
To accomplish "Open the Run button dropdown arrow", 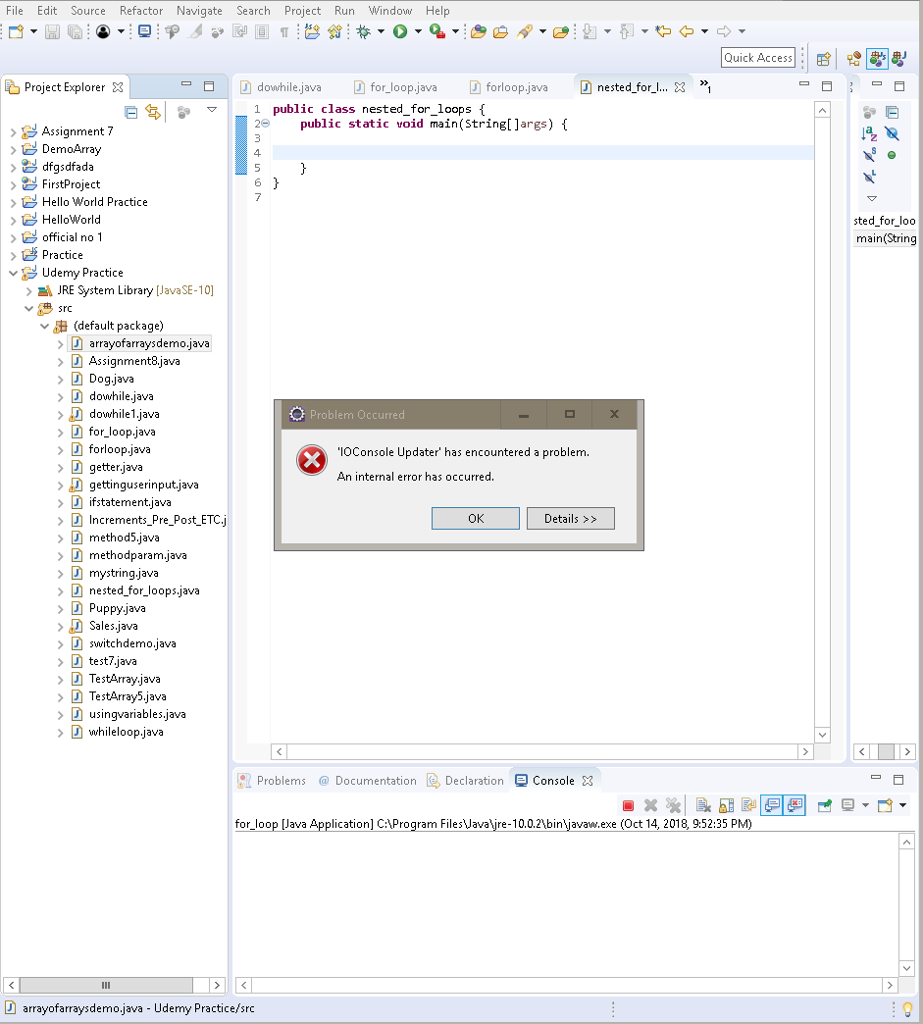I will click(x=418, y=31).
